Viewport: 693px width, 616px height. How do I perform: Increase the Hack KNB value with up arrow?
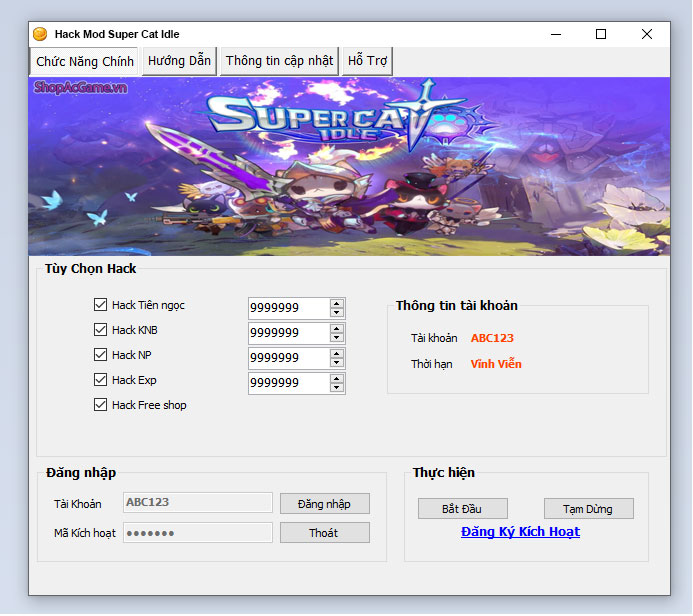[x=337, y=328]
